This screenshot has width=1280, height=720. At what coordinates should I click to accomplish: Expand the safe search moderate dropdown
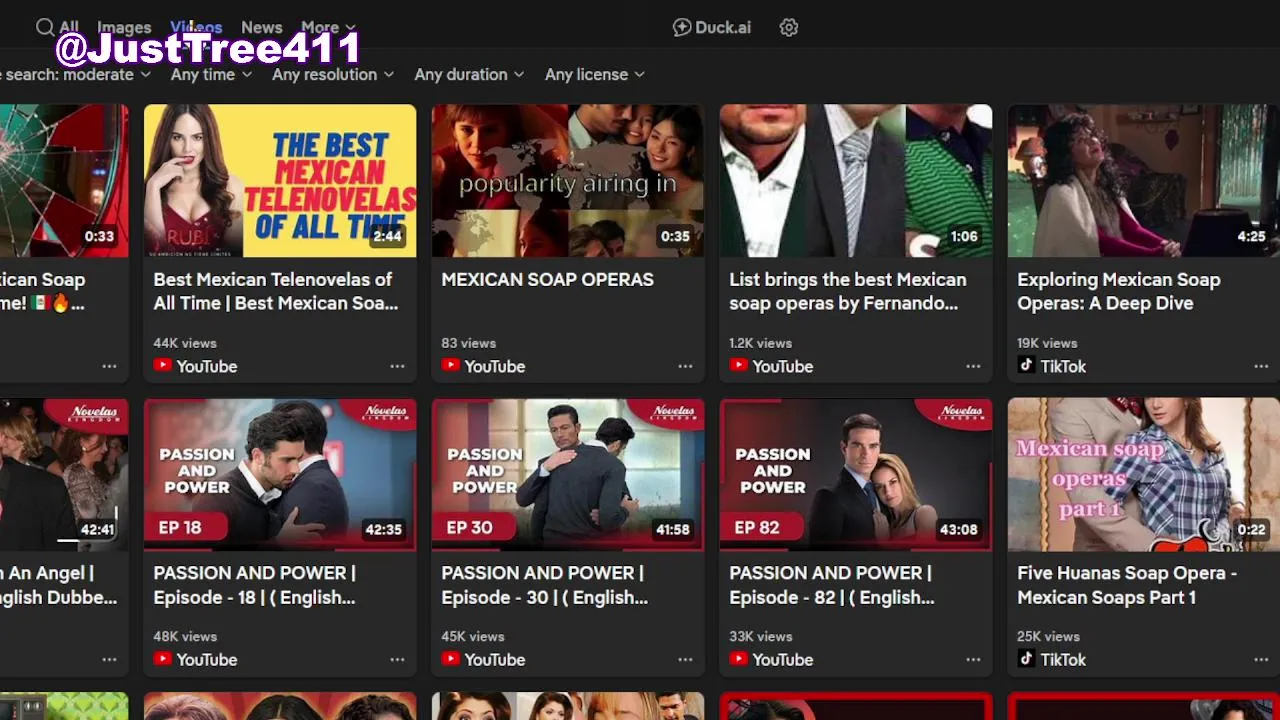point(76,74)
